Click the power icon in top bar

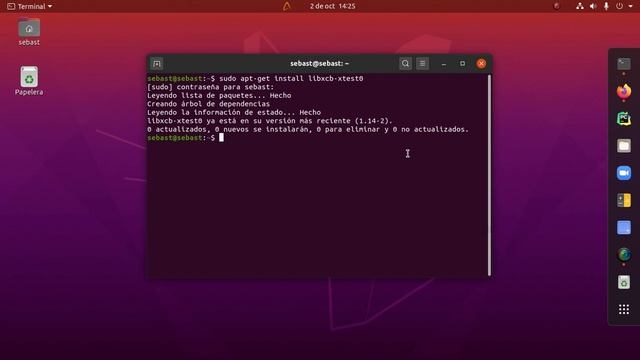tap(620, 6)
